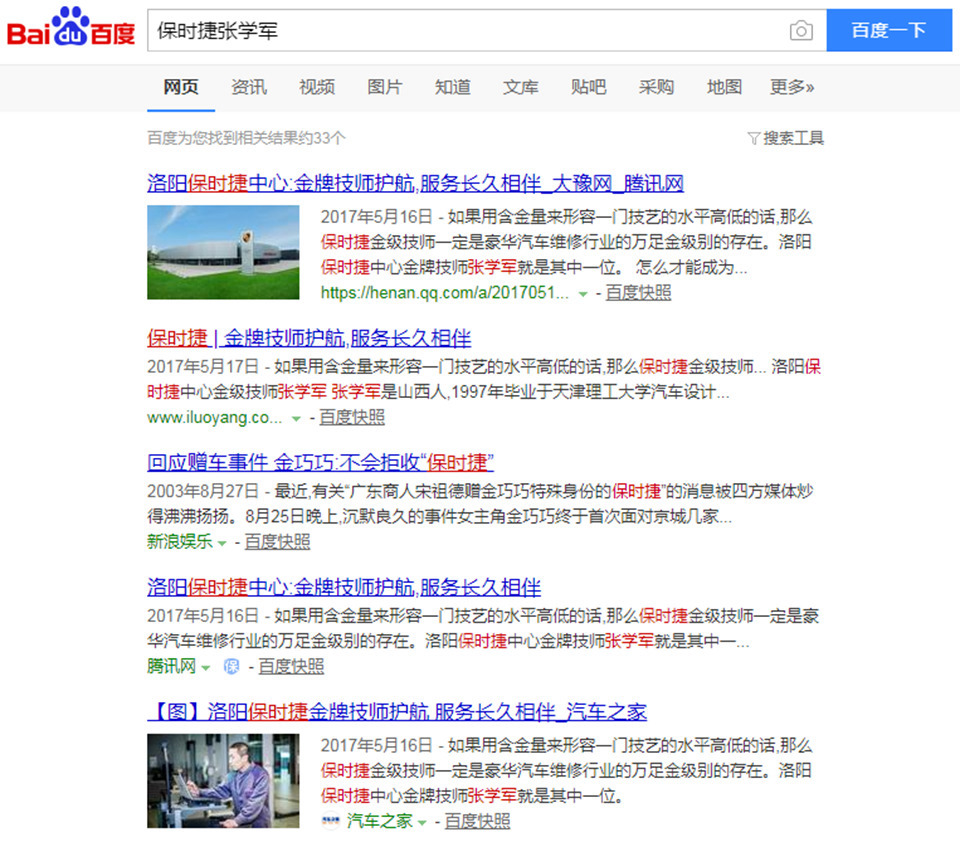Switch to the 采购 tab

656,87
